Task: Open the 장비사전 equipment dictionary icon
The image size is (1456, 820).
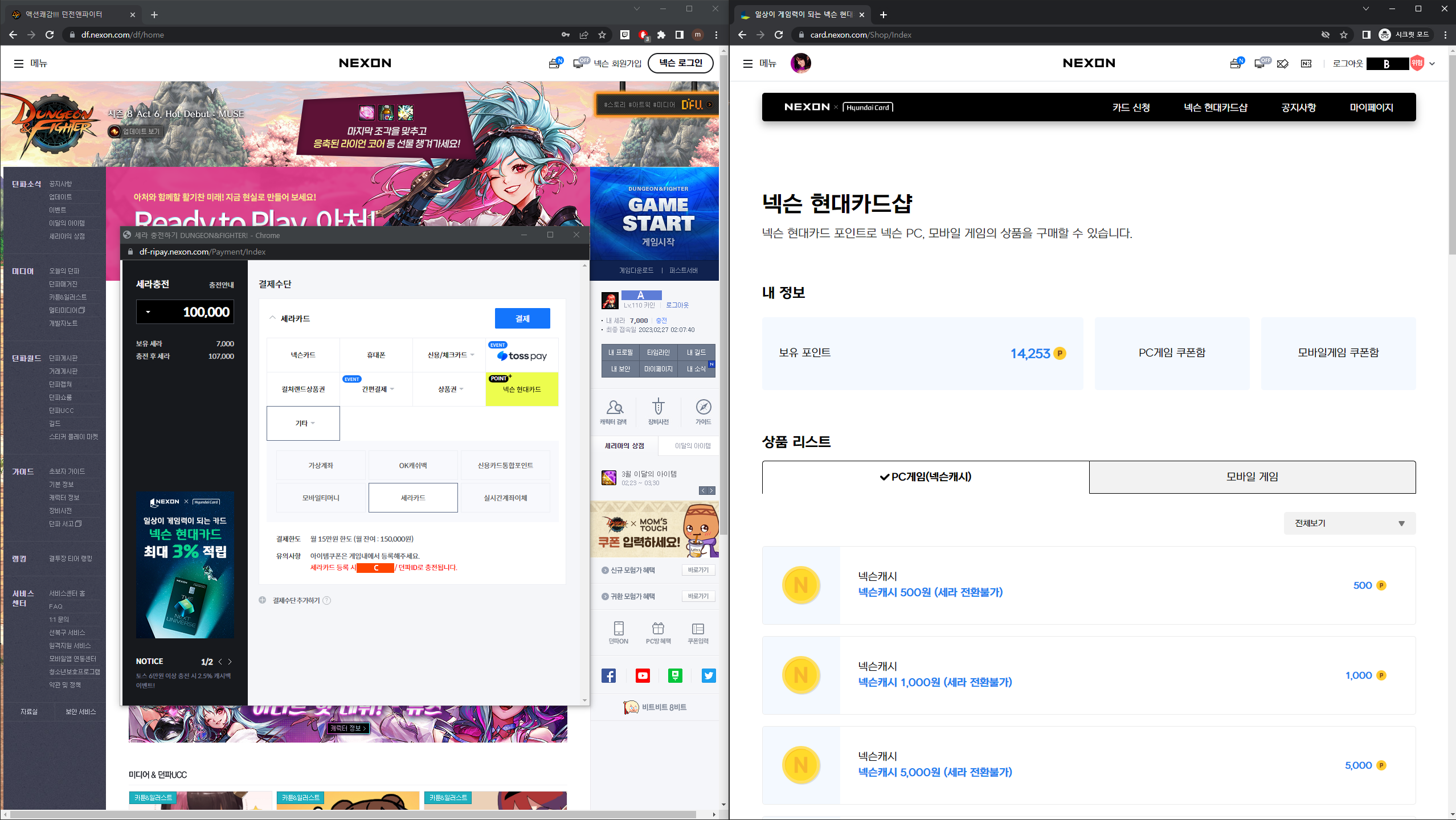Action: [x=658, y=412]
